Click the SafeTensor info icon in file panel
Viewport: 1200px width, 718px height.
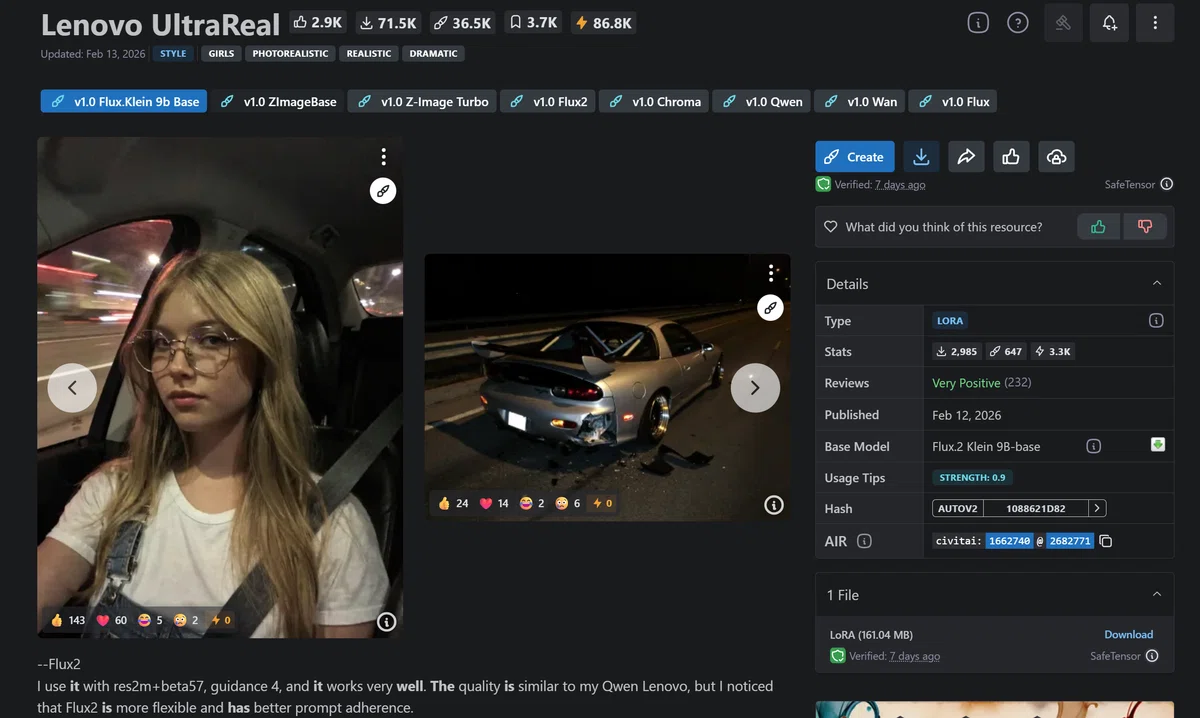[1152, 656]
